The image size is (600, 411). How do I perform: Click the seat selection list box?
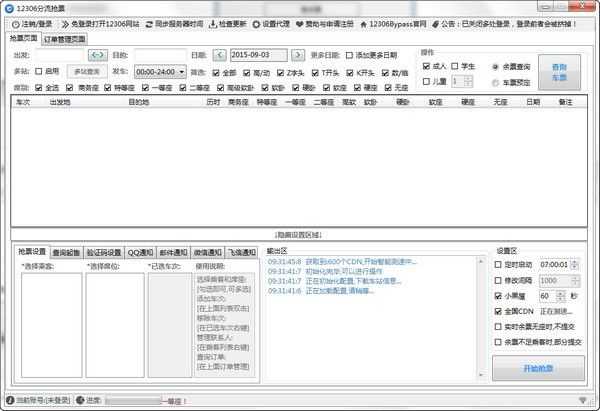pos(115,325)
